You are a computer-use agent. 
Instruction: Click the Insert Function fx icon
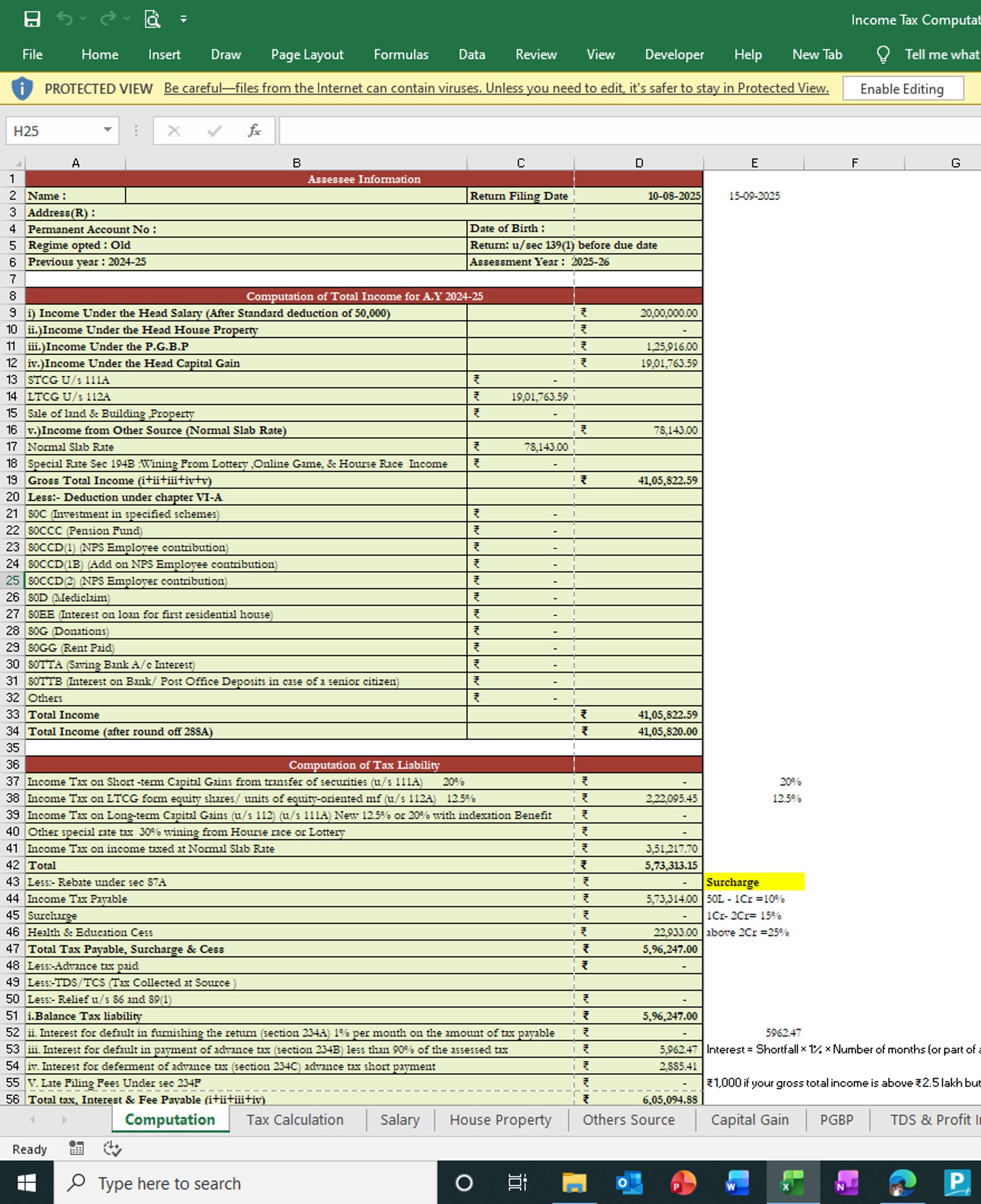[x=254, y=131]
